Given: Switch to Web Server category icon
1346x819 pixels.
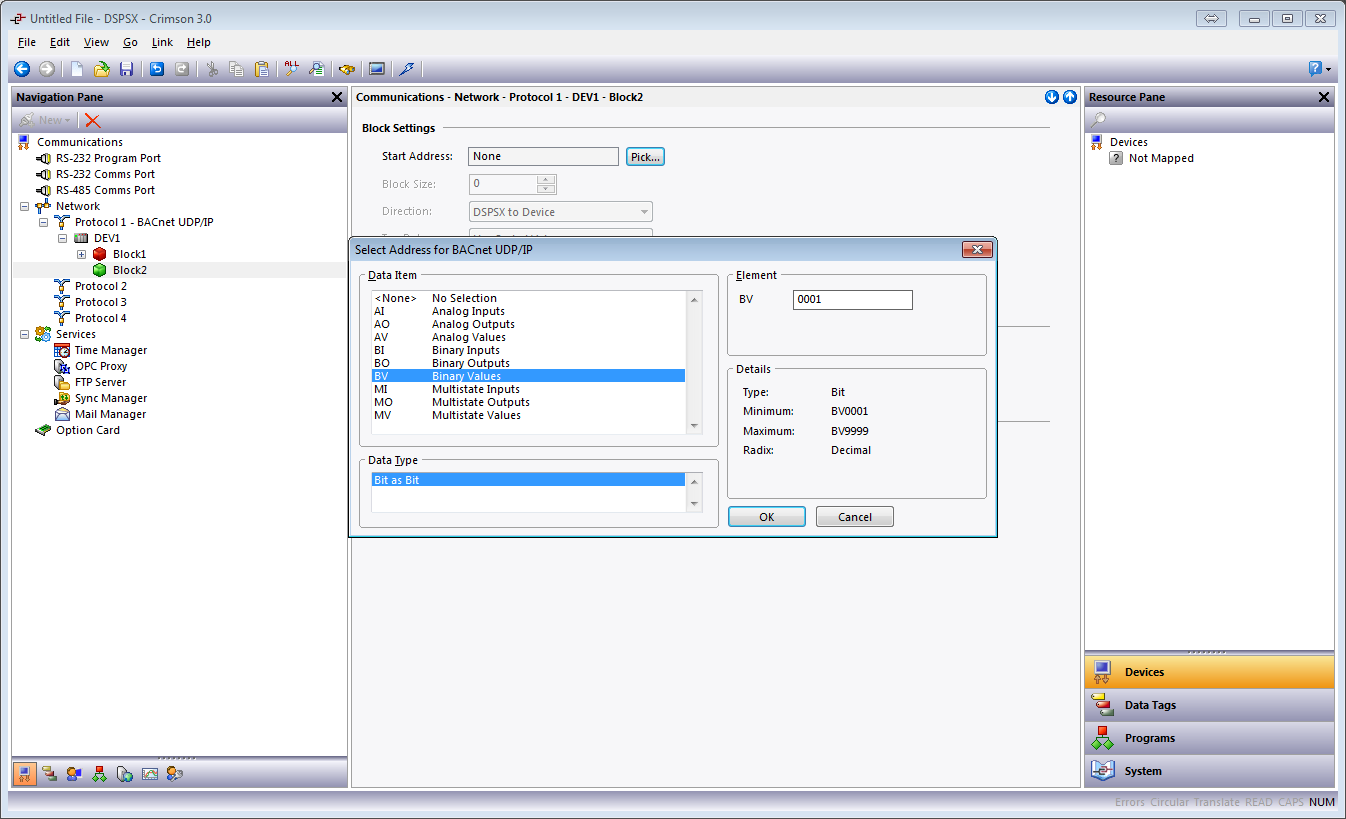Looking at the screenshot, I should 124,773.
